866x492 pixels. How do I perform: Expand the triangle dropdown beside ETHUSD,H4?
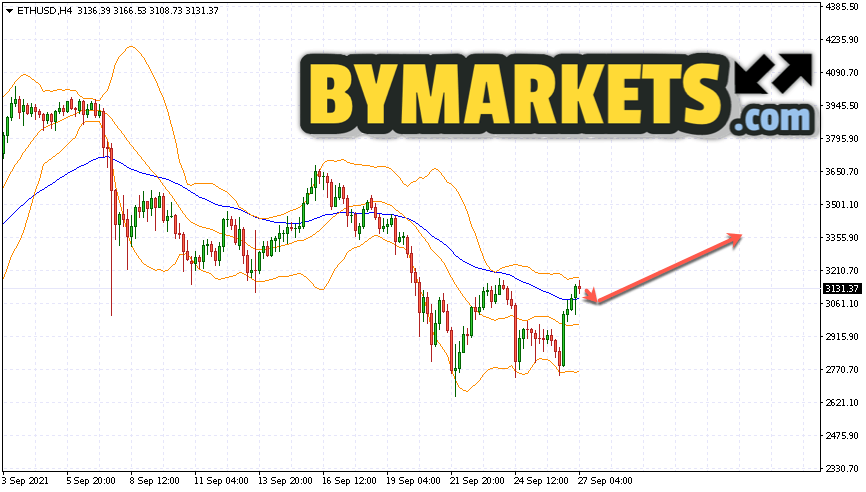[x=9, y=10]
